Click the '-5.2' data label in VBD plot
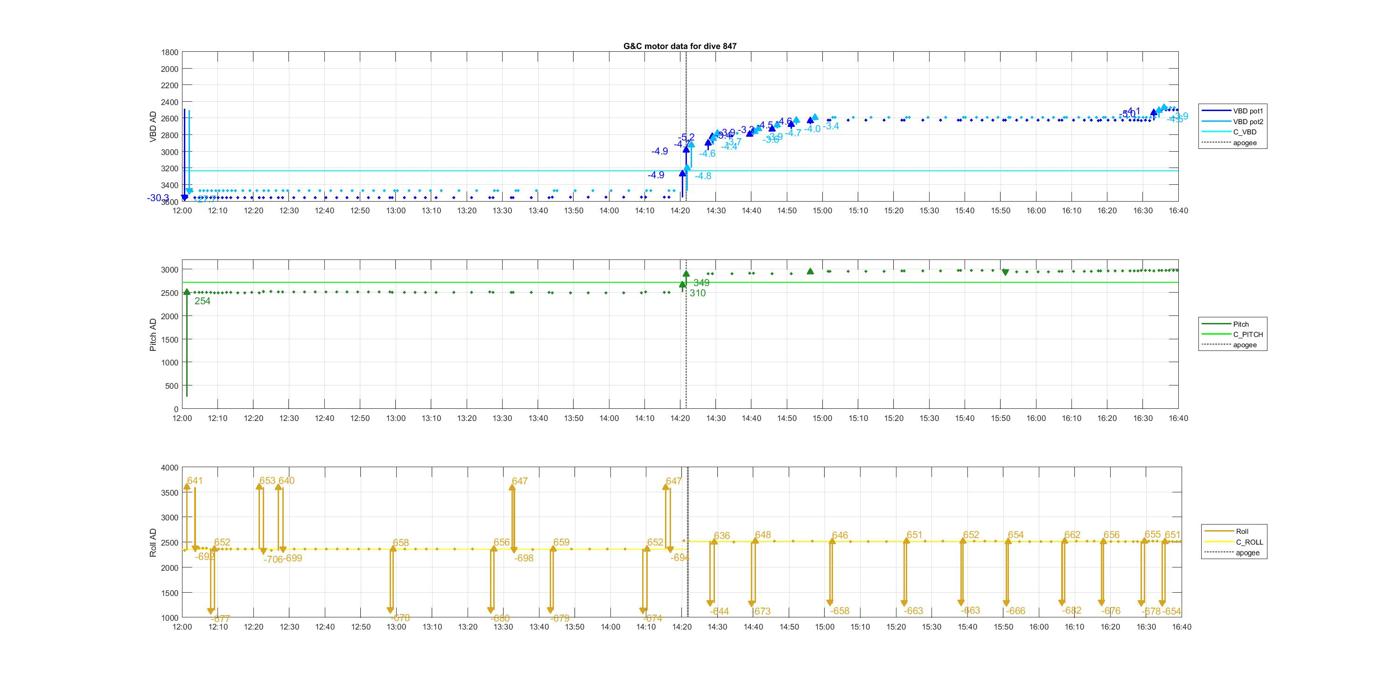This screenshot has height=693, width=1400. (686, 137)
